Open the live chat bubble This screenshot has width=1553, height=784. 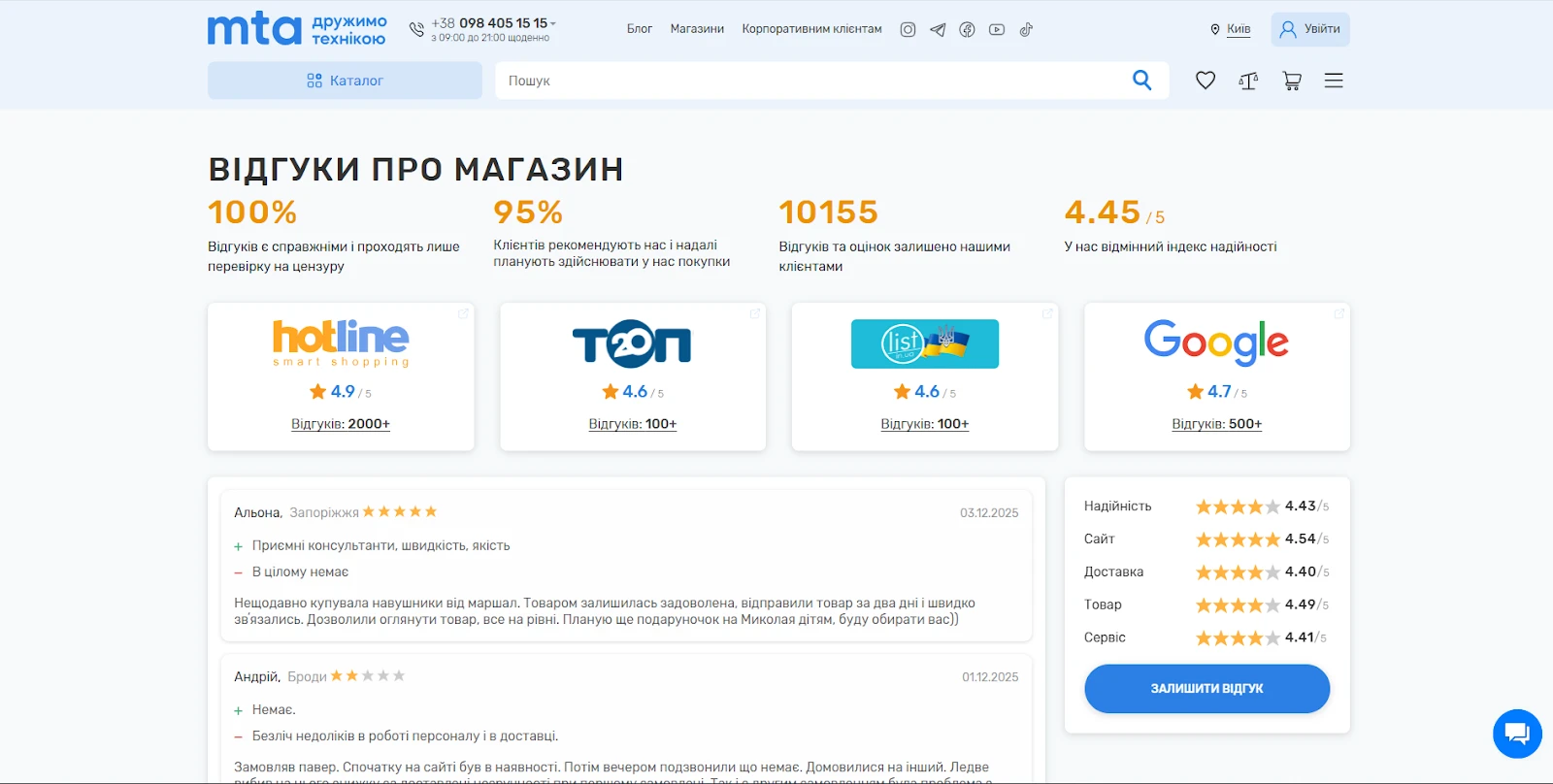[1516, 734]
